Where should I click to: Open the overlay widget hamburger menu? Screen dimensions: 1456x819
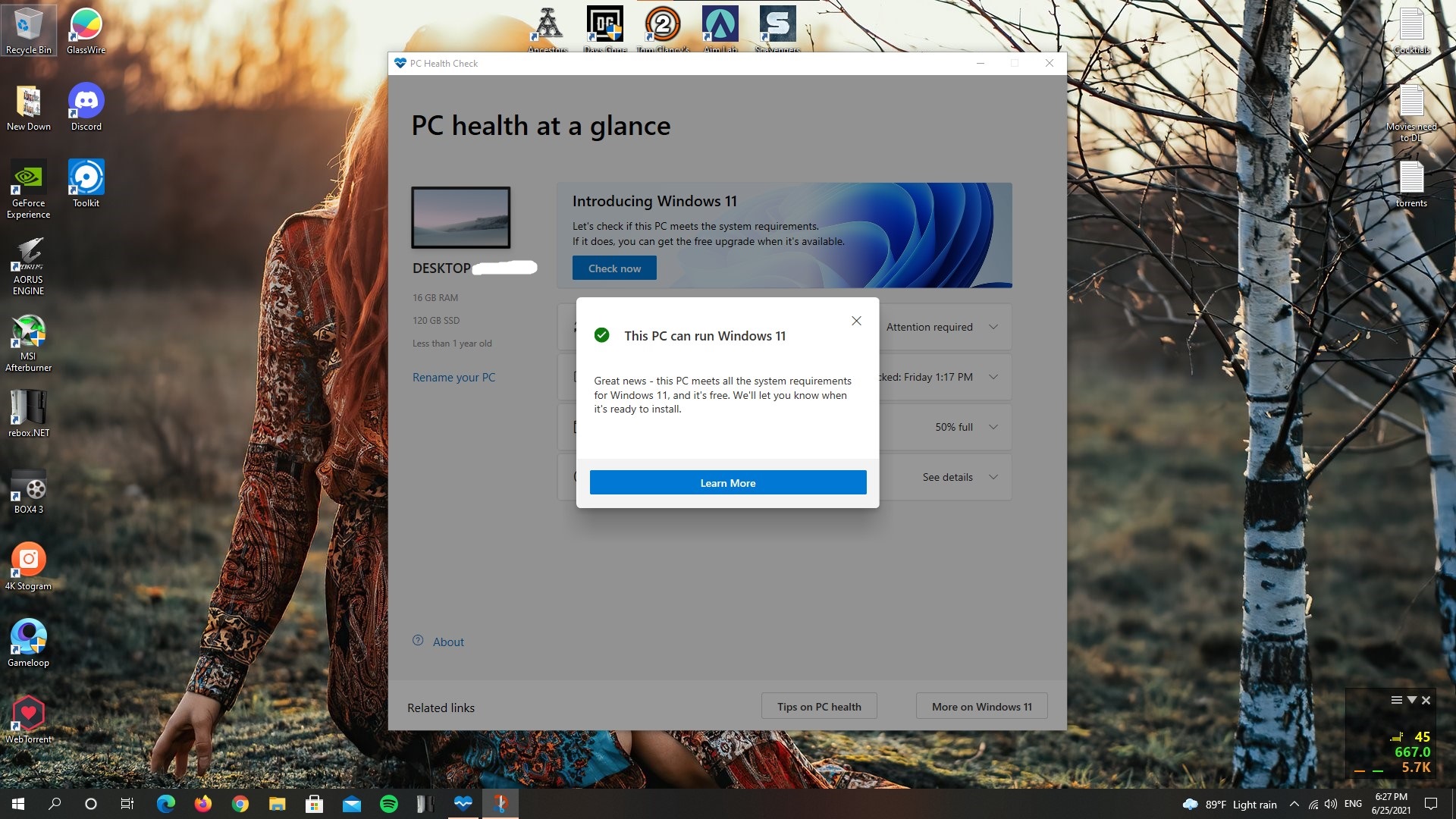[1396, 700]
